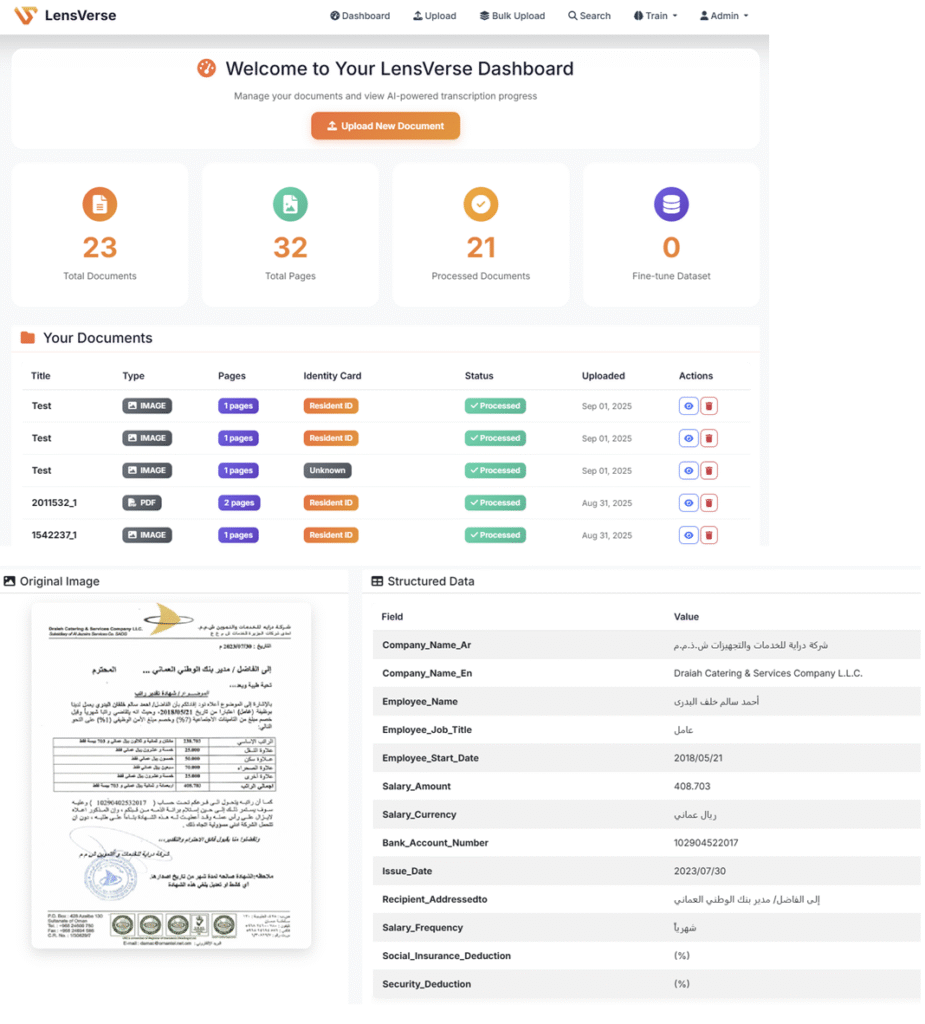Screen dimensions: 925x1024
Task: Click the Value column header in Structured Data
Action: tap(687, 616)
